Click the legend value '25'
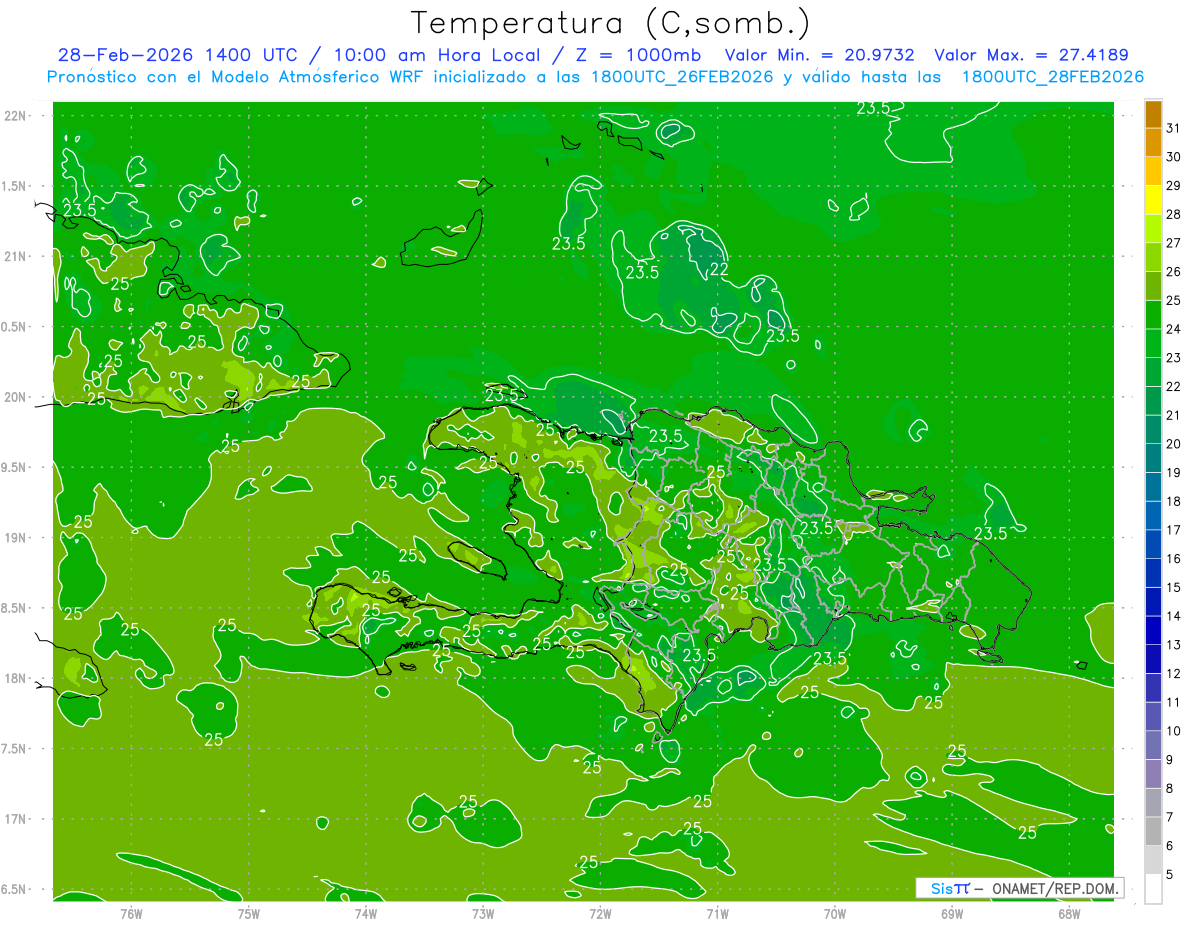The height and width of the screenshot is (927, 1200). 1174,300
